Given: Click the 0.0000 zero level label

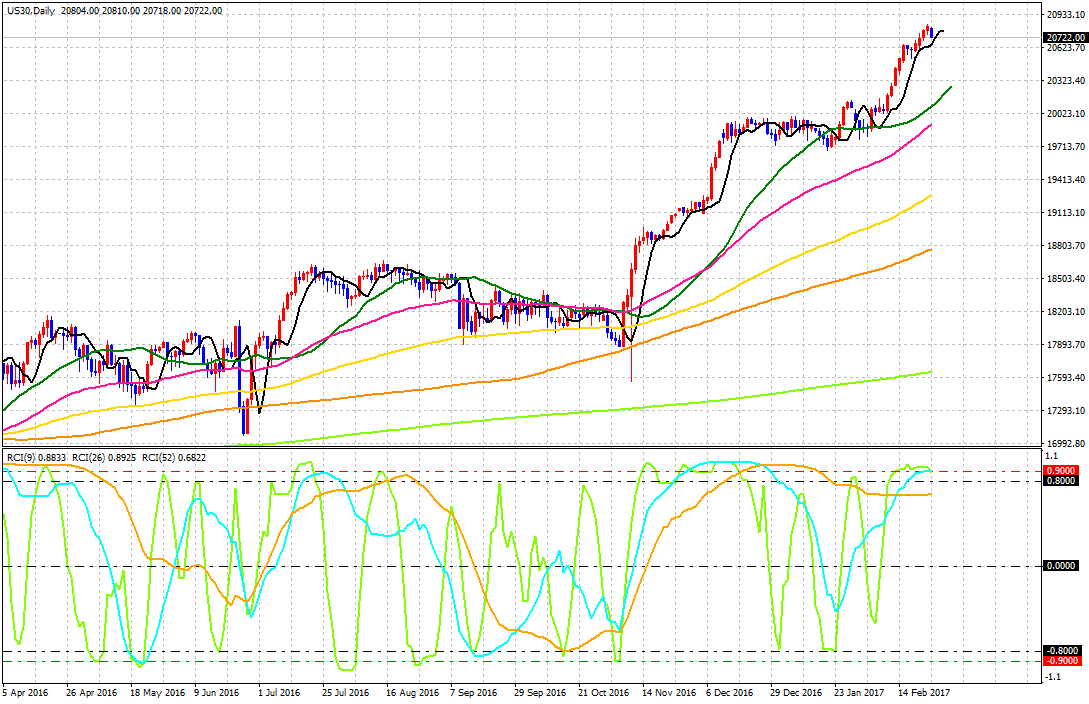Looking at the screenshot, I should click(x=1060, y=566).
